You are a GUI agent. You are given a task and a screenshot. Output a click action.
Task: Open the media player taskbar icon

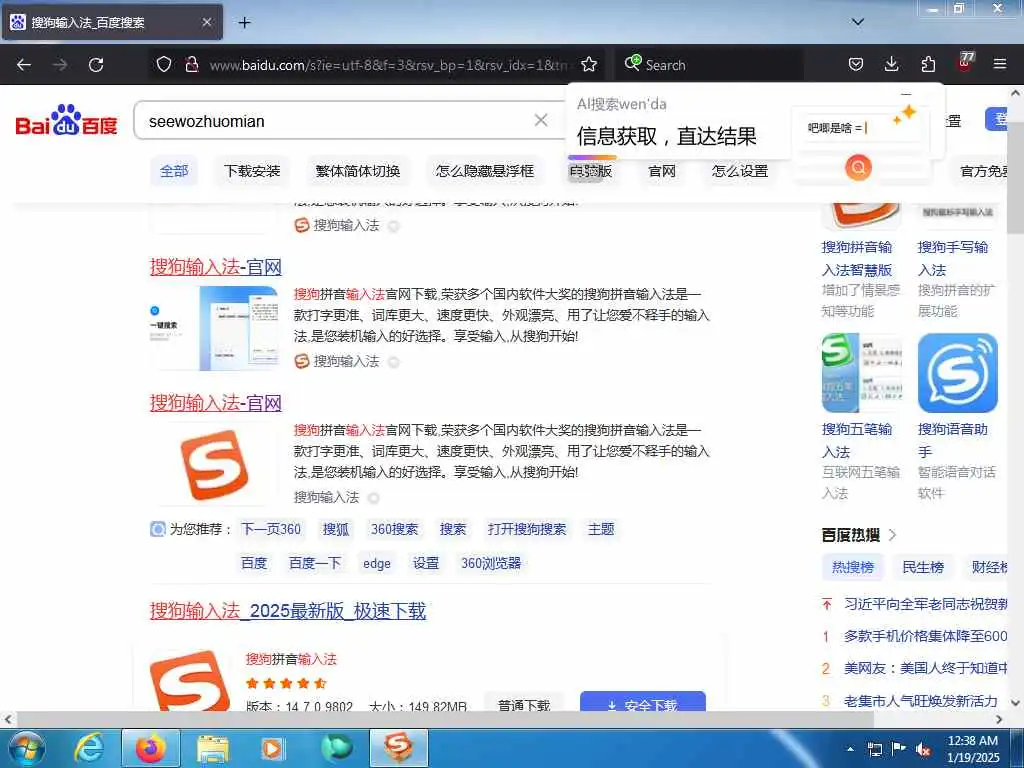pos(272,748)
